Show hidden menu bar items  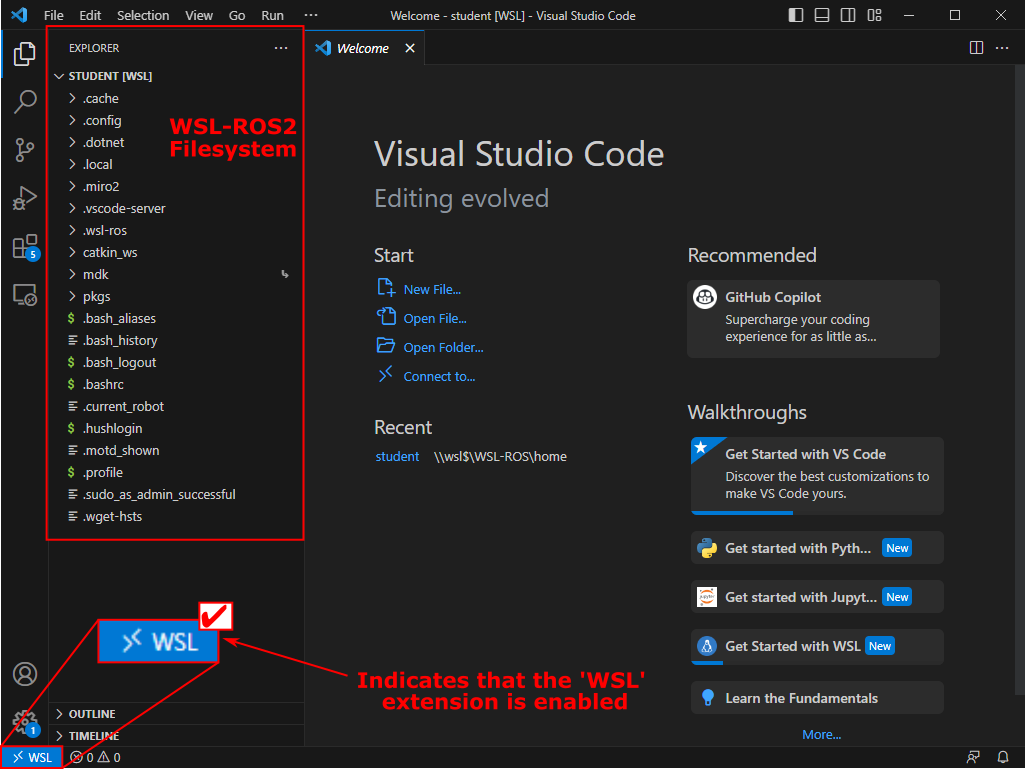coord(311,15)
